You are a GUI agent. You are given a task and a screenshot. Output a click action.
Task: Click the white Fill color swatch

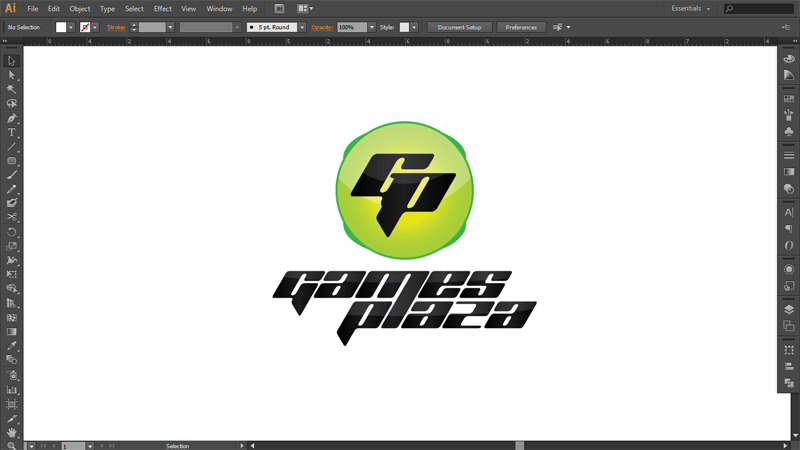61,27
